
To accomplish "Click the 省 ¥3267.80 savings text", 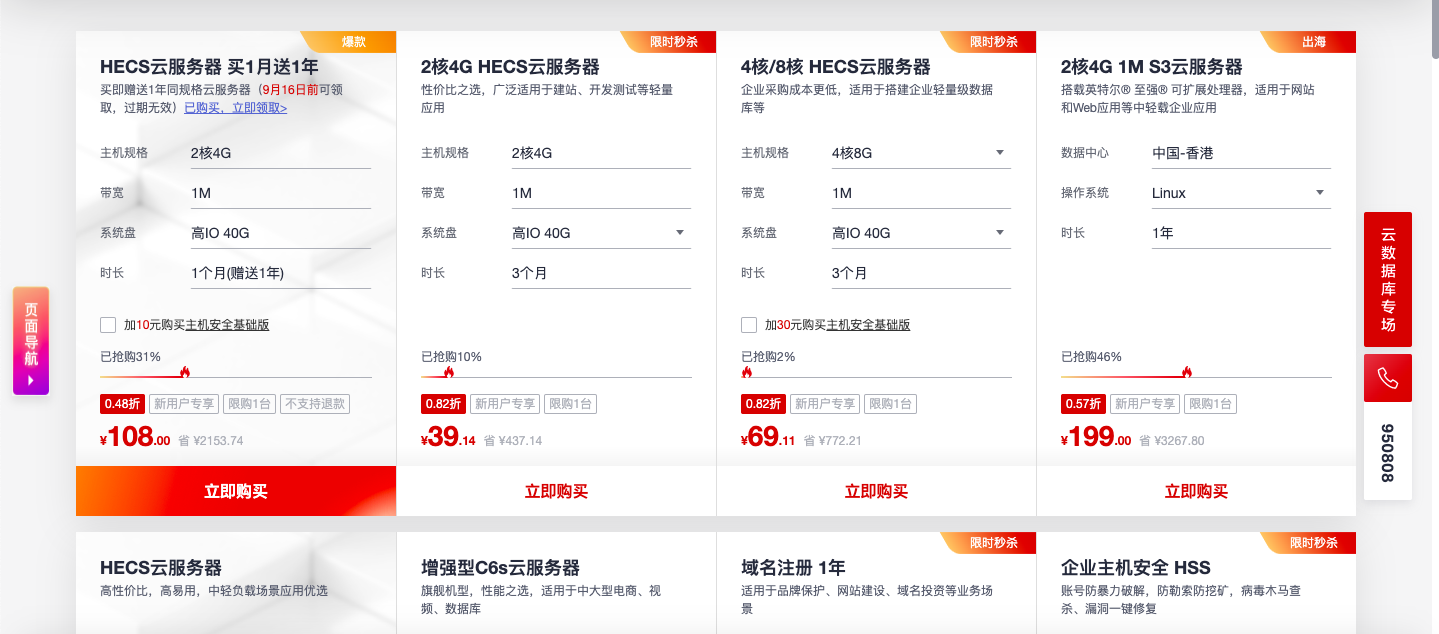I will click(x=1172, y=440).
